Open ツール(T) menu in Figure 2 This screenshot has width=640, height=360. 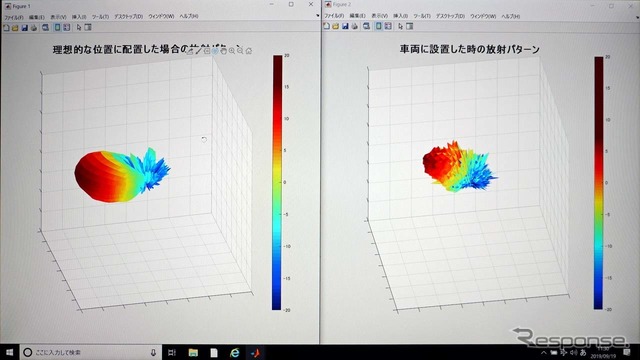(x=422, y=16)
